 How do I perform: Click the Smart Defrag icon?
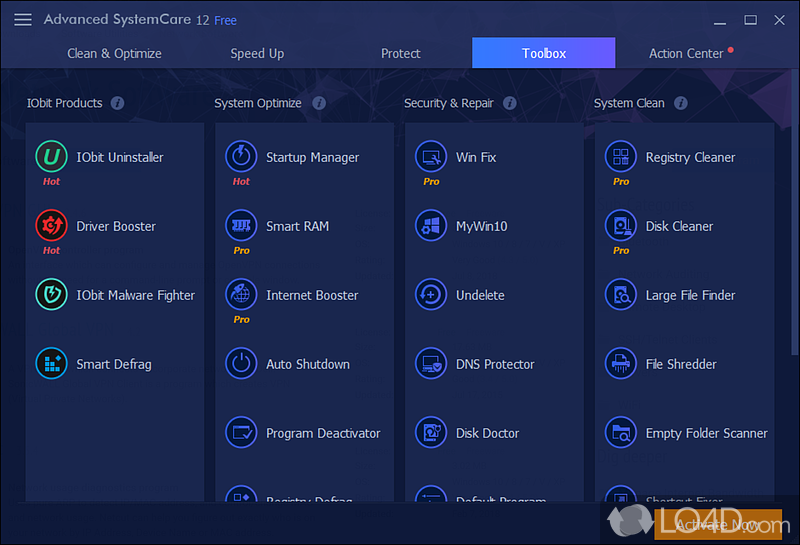click(x=51, y=364)
